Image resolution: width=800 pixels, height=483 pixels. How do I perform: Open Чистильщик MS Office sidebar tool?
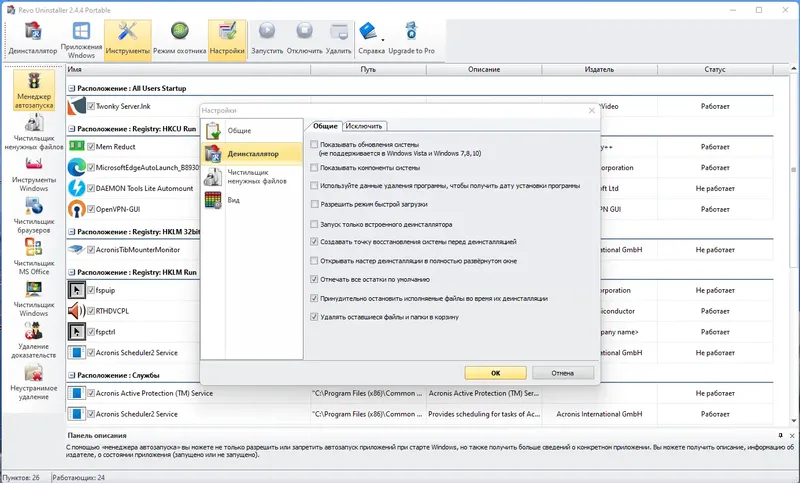[x=34, y=258]
